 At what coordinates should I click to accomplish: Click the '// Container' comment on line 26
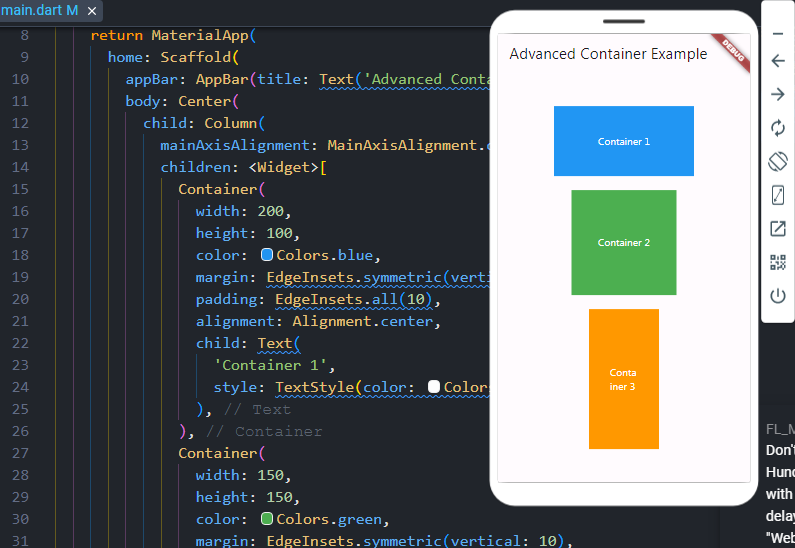(264, 431)
